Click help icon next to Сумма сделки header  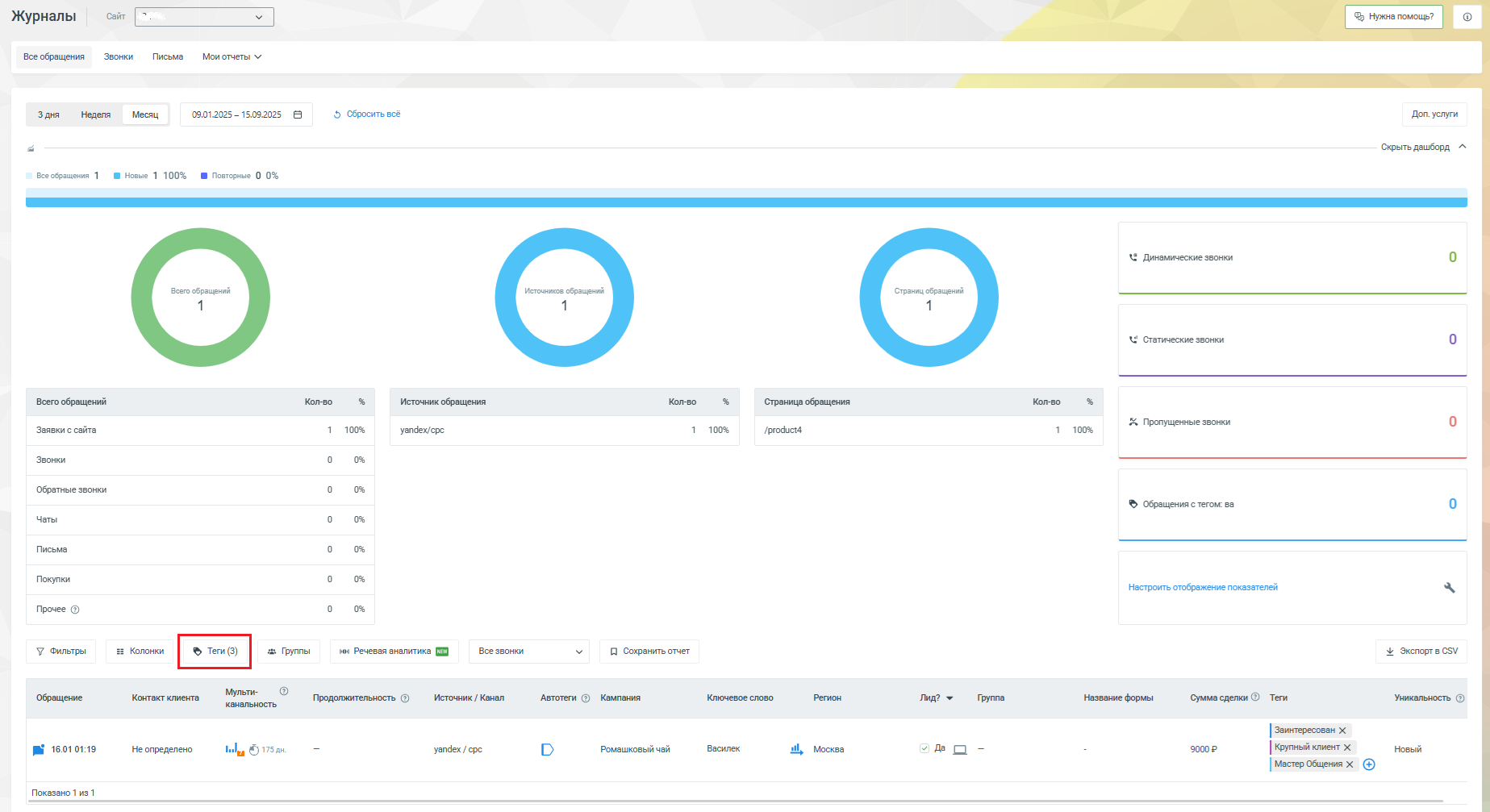[x=1255, y=697]
